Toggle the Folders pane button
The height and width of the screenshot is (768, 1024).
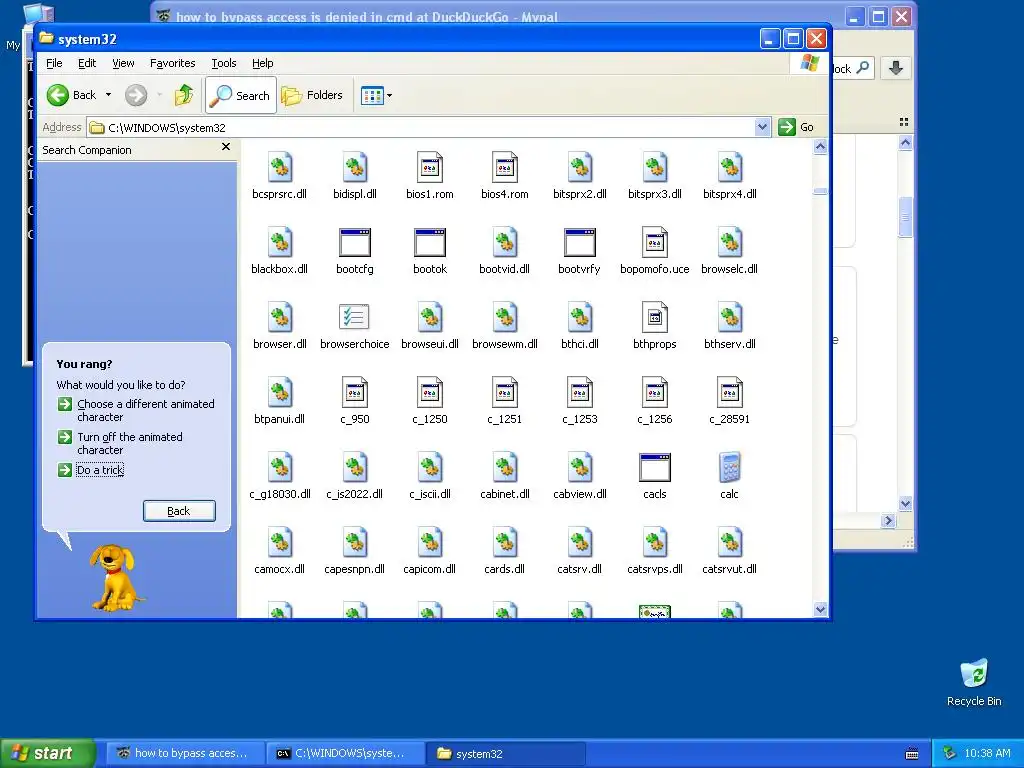click(x=312, y=95)
